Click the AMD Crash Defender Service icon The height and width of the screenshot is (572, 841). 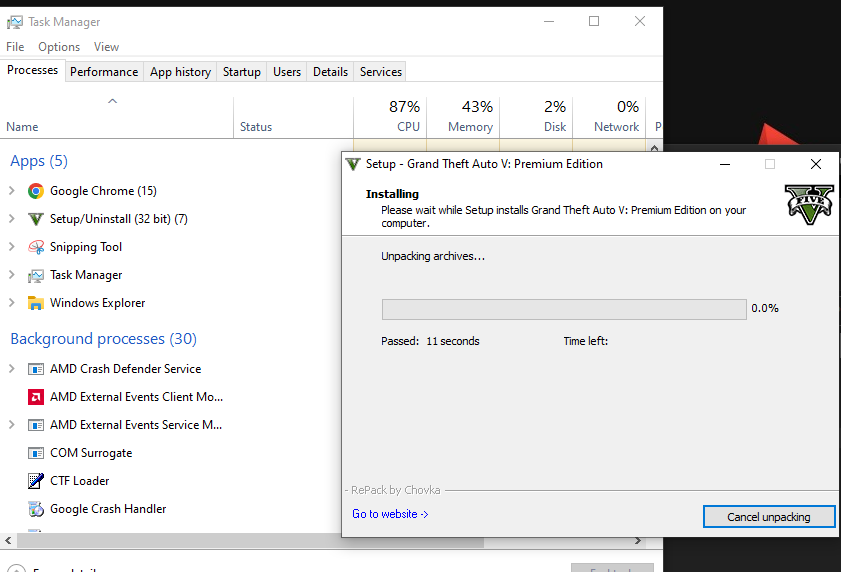pos(36,369)
